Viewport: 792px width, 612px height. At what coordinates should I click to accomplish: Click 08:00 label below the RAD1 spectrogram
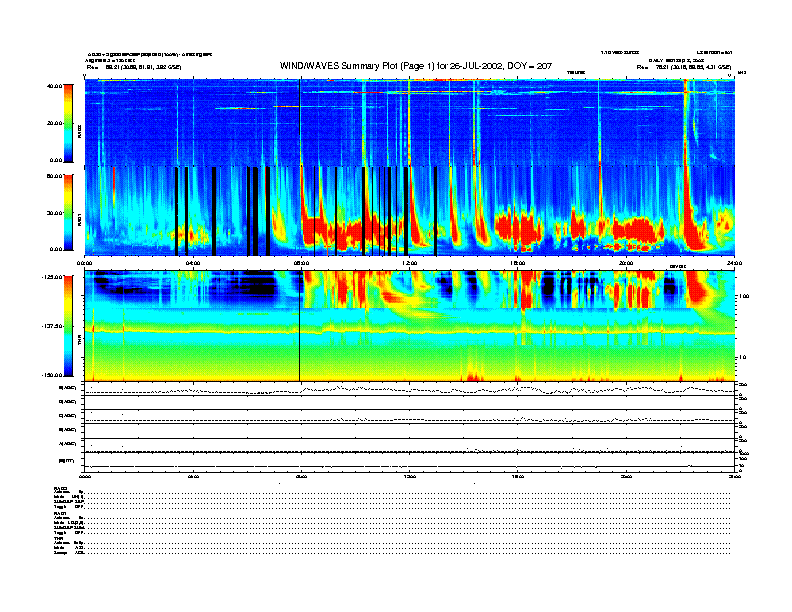point(301,263)
